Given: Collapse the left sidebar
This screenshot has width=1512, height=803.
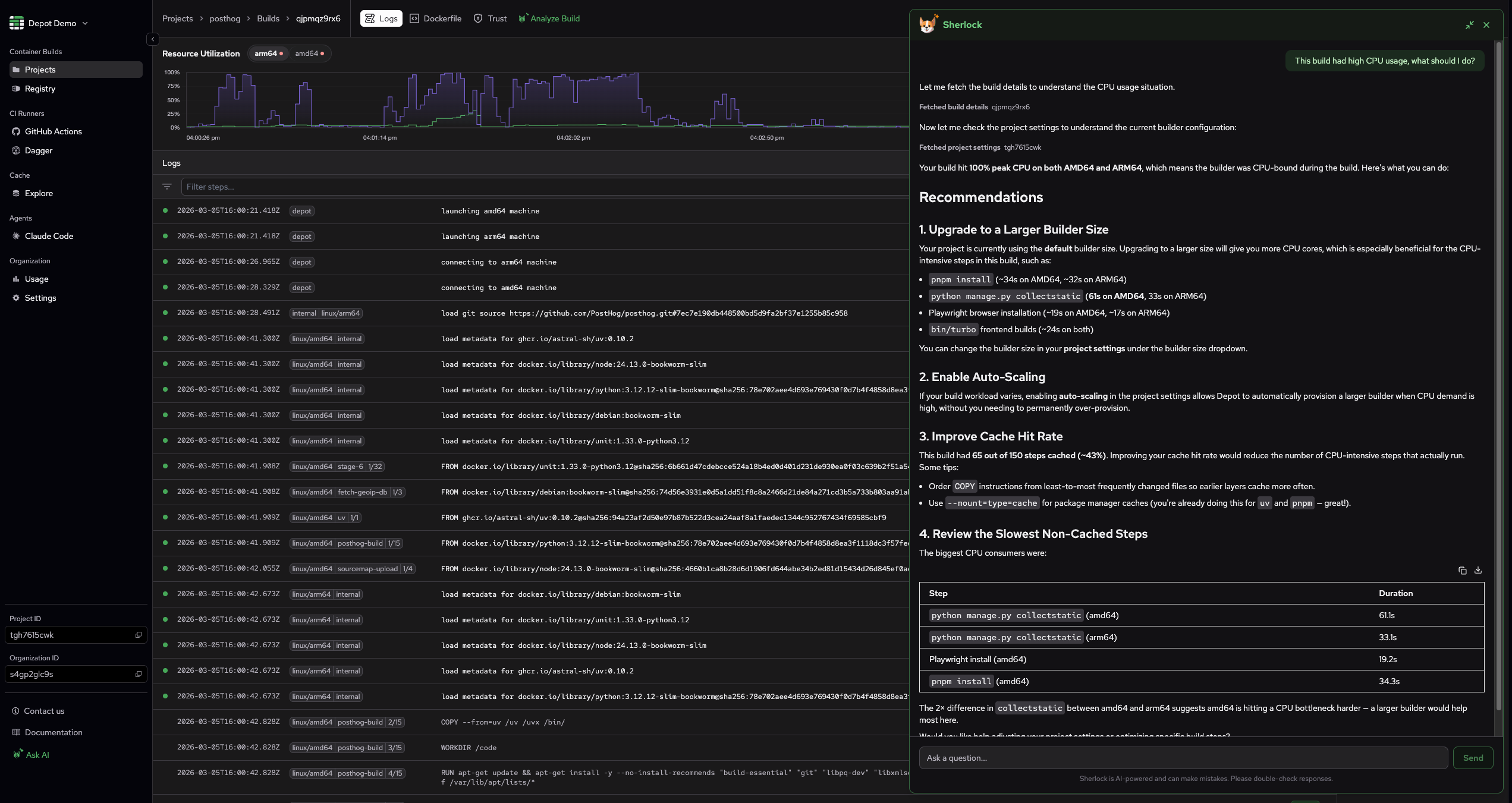Looking at the screenshot, I should pos(153,39).
